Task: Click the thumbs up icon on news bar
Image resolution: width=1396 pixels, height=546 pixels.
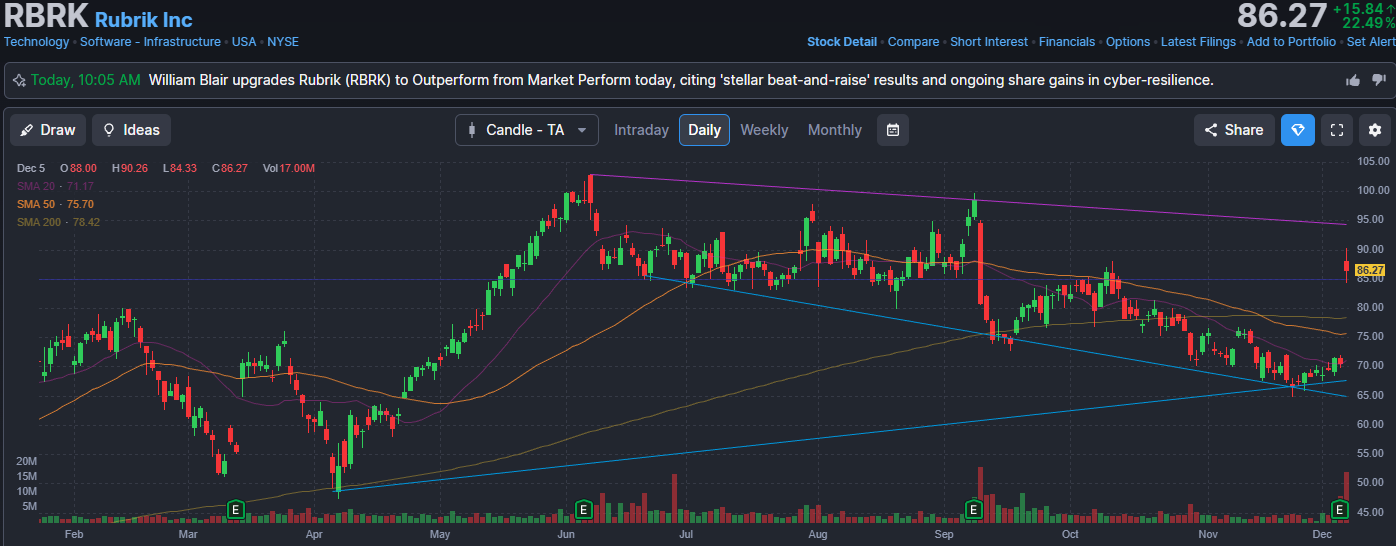Action: [x=1353, y=80]
